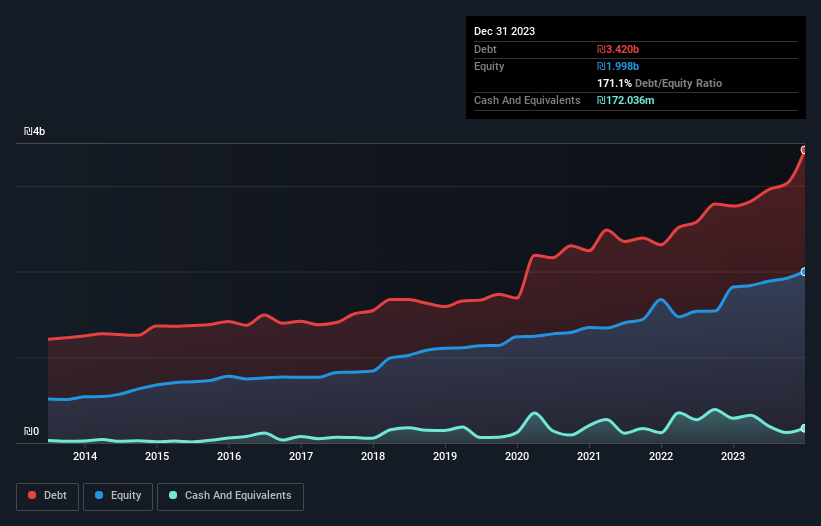Select the 2014 x-axis label
The width and height of the screenshot is (821, 526).
coord(85,456)
